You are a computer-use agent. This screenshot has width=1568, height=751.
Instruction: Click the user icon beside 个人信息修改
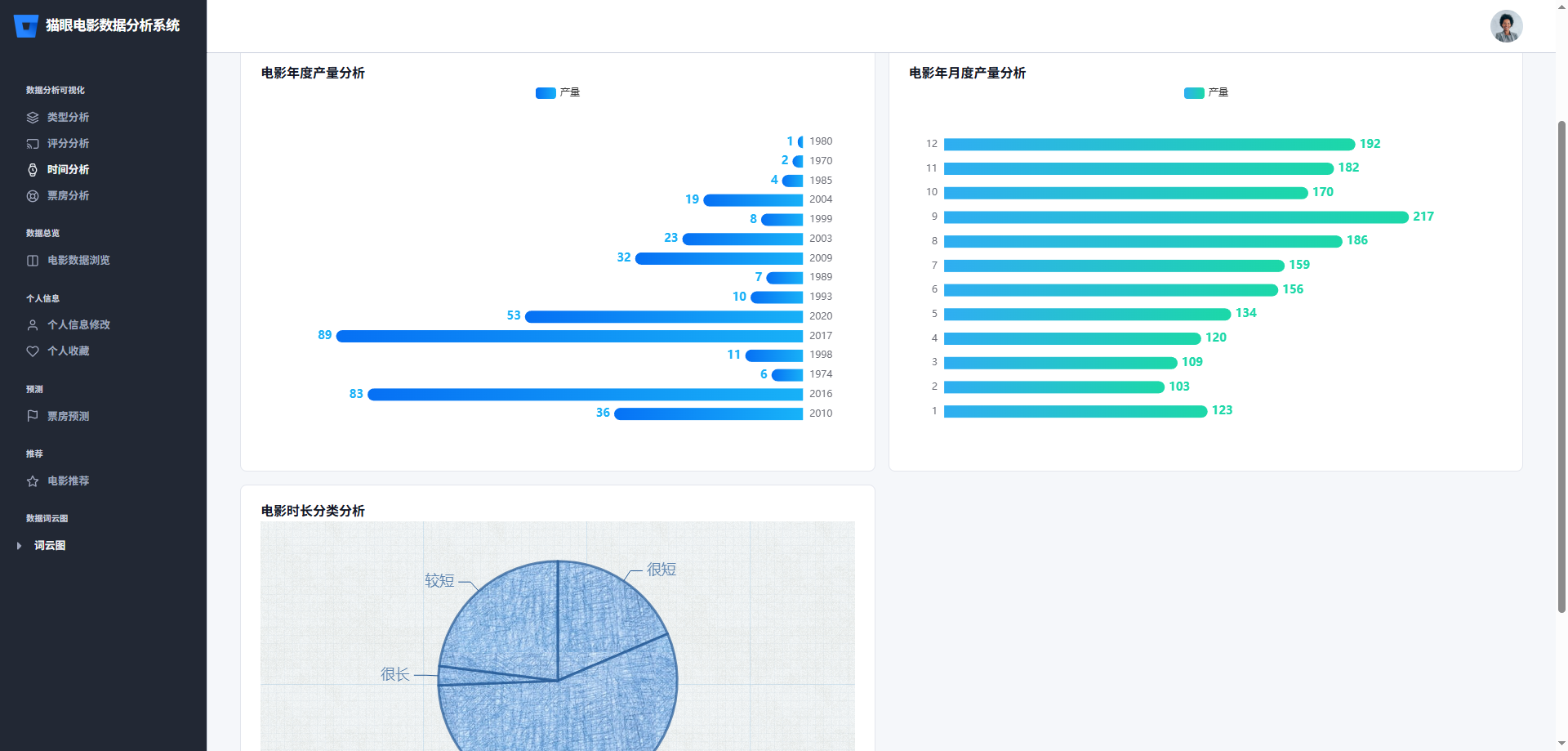tap(33, 325)
